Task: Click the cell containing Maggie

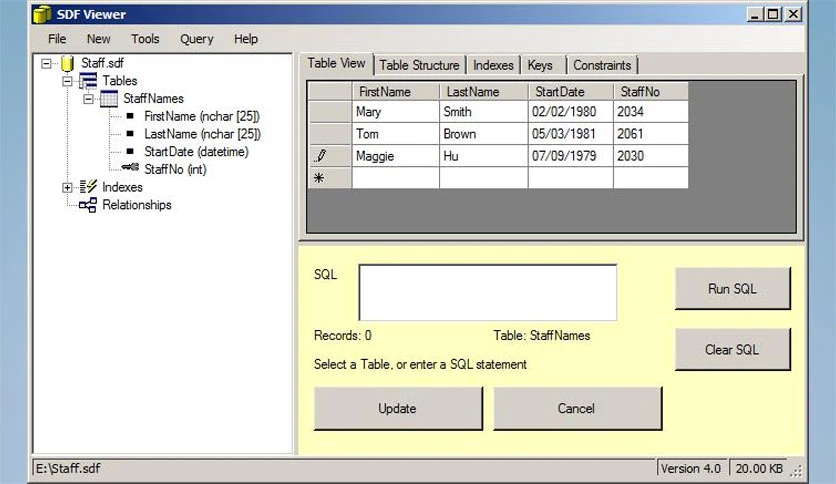Action: pos(396,156)
